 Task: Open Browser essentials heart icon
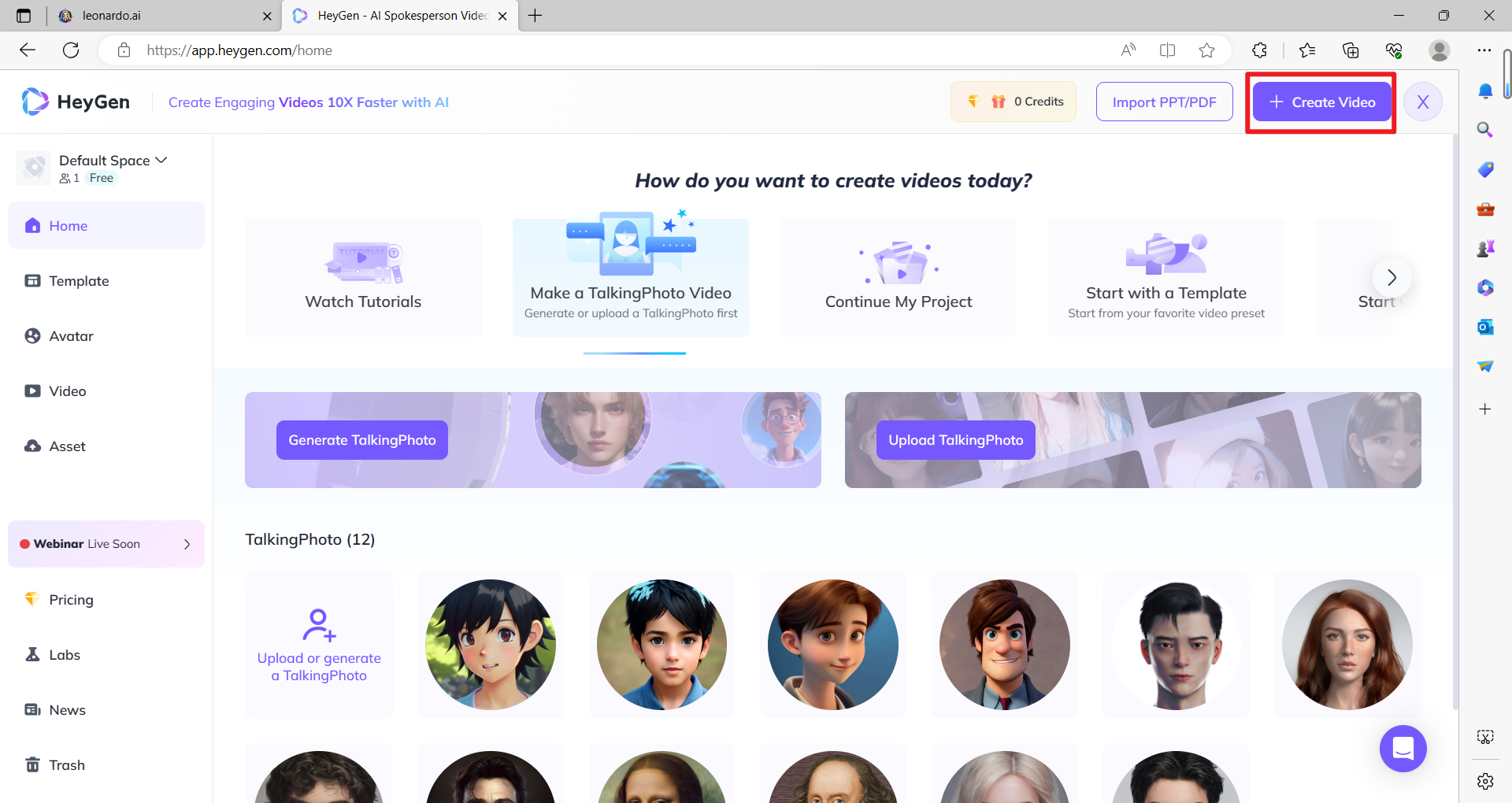(1394, 50)
